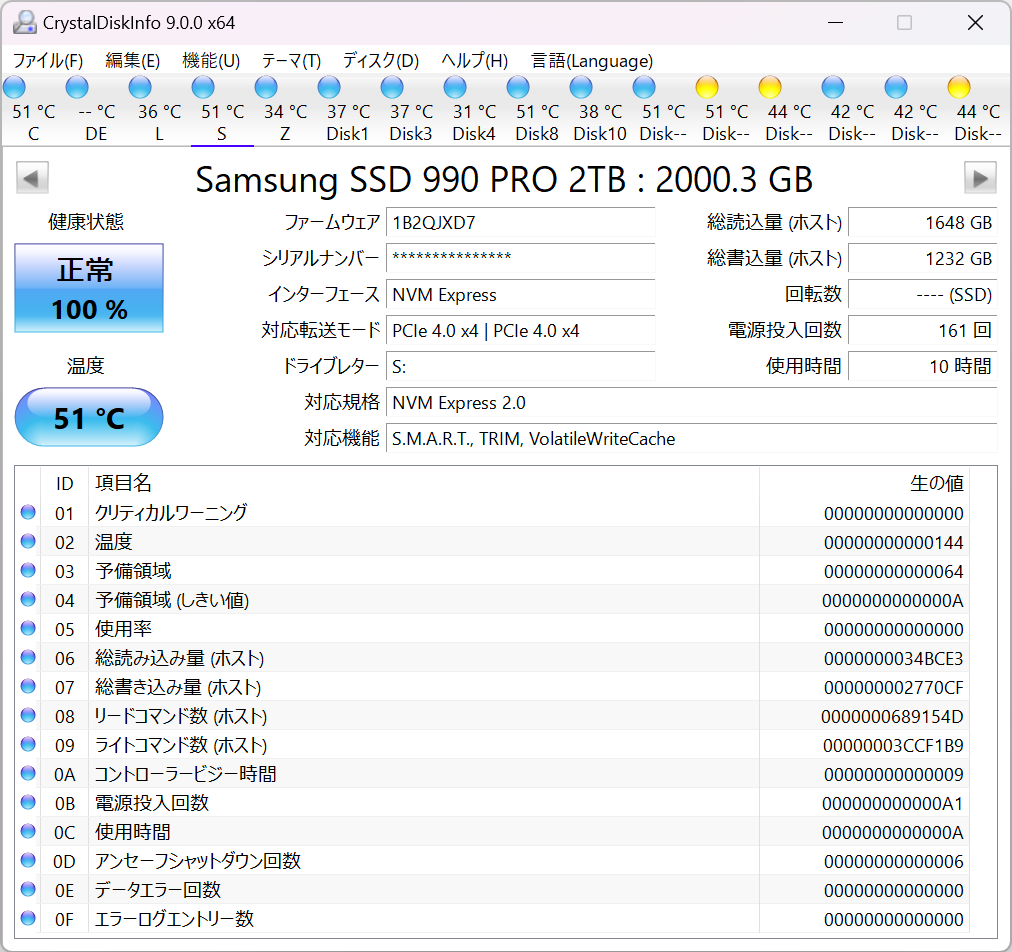Click status orb for リードコマンド数 row 08
This screenshot has height=952, width=1012.
[x=28, y=715]
